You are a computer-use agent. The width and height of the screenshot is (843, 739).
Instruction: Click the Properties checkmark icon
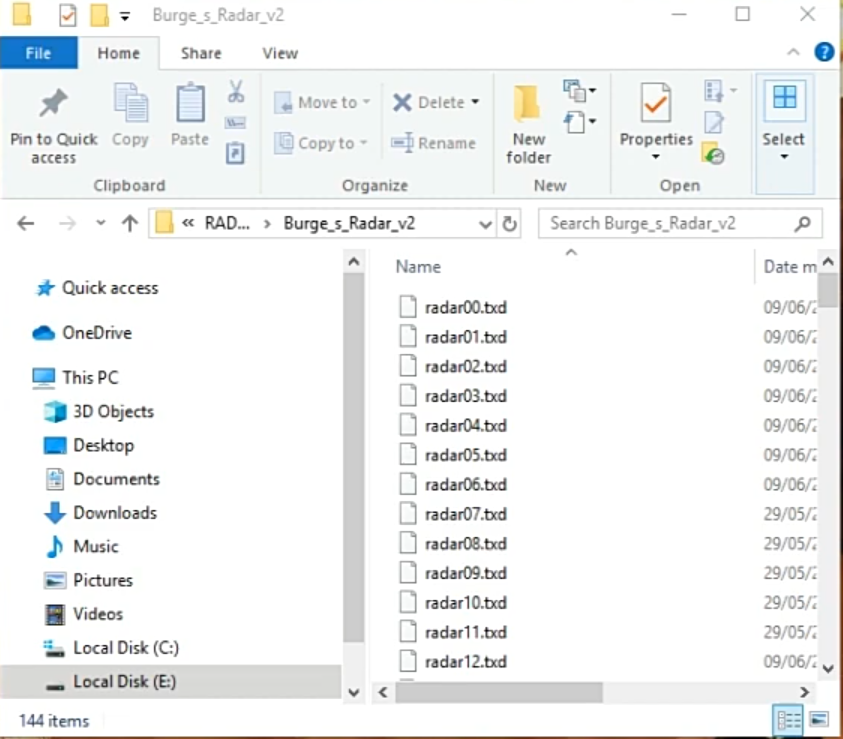[x=655, y=103]
